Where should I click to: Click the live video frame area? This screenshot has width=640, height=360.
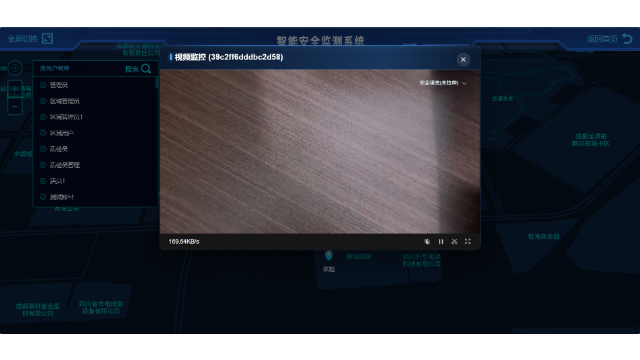(x=320, y=151)
